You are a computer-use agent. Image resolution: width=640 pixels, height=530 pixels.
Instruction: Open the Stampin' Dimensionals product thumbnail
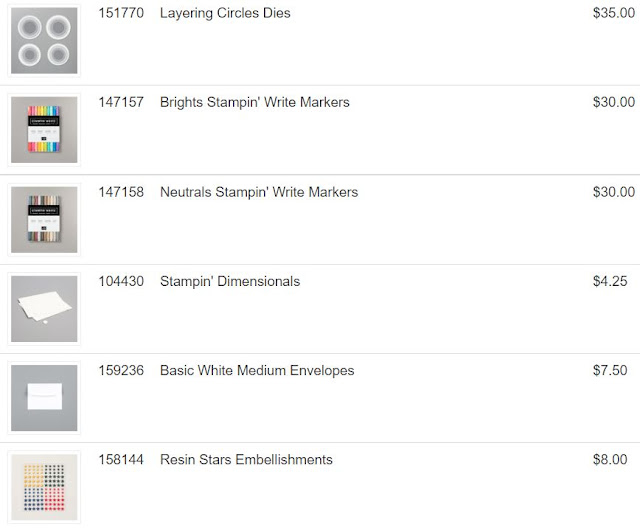pyautogui.click(x=44, y=309)
